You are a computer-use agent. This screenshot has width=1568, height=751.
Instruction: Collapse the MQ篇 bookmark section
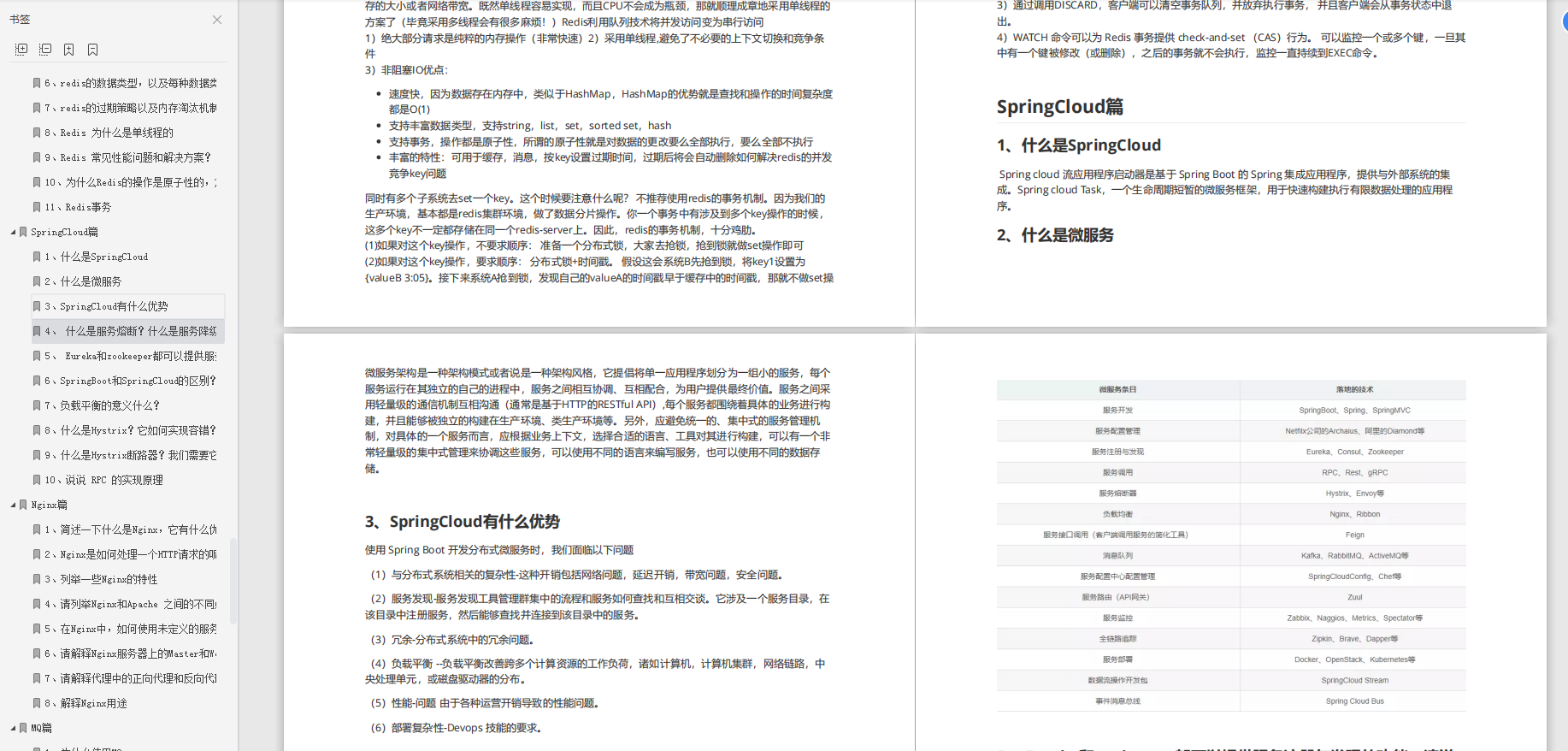13,728
